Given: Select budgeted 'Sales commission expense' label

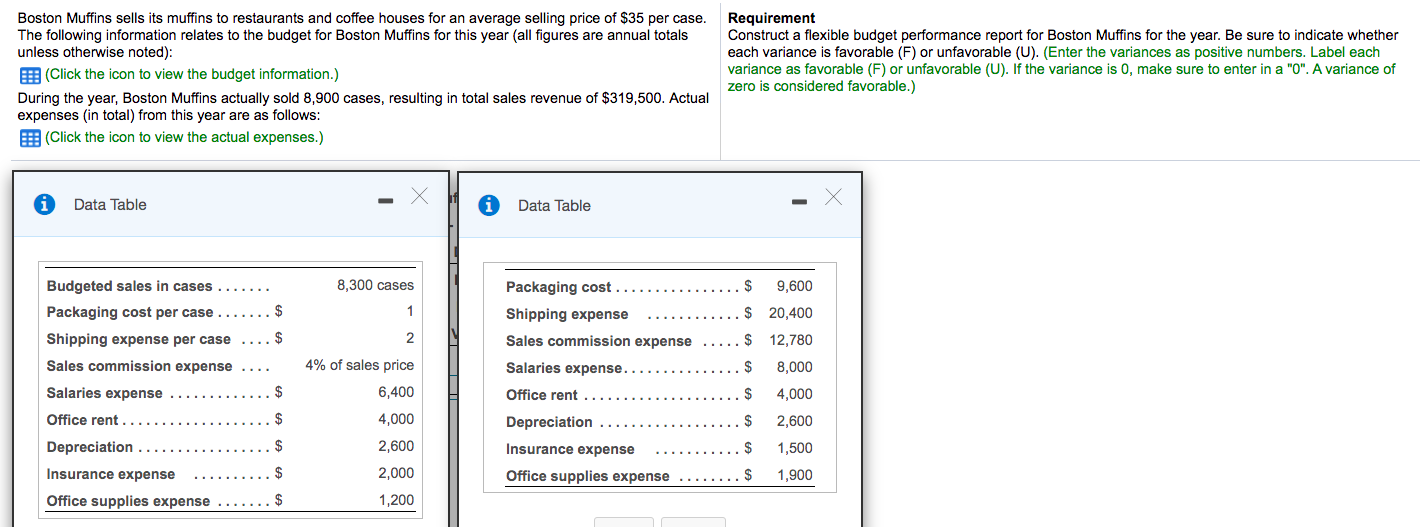Looking at the screenshot, I should pyautogui.click(x=139, y=366).
